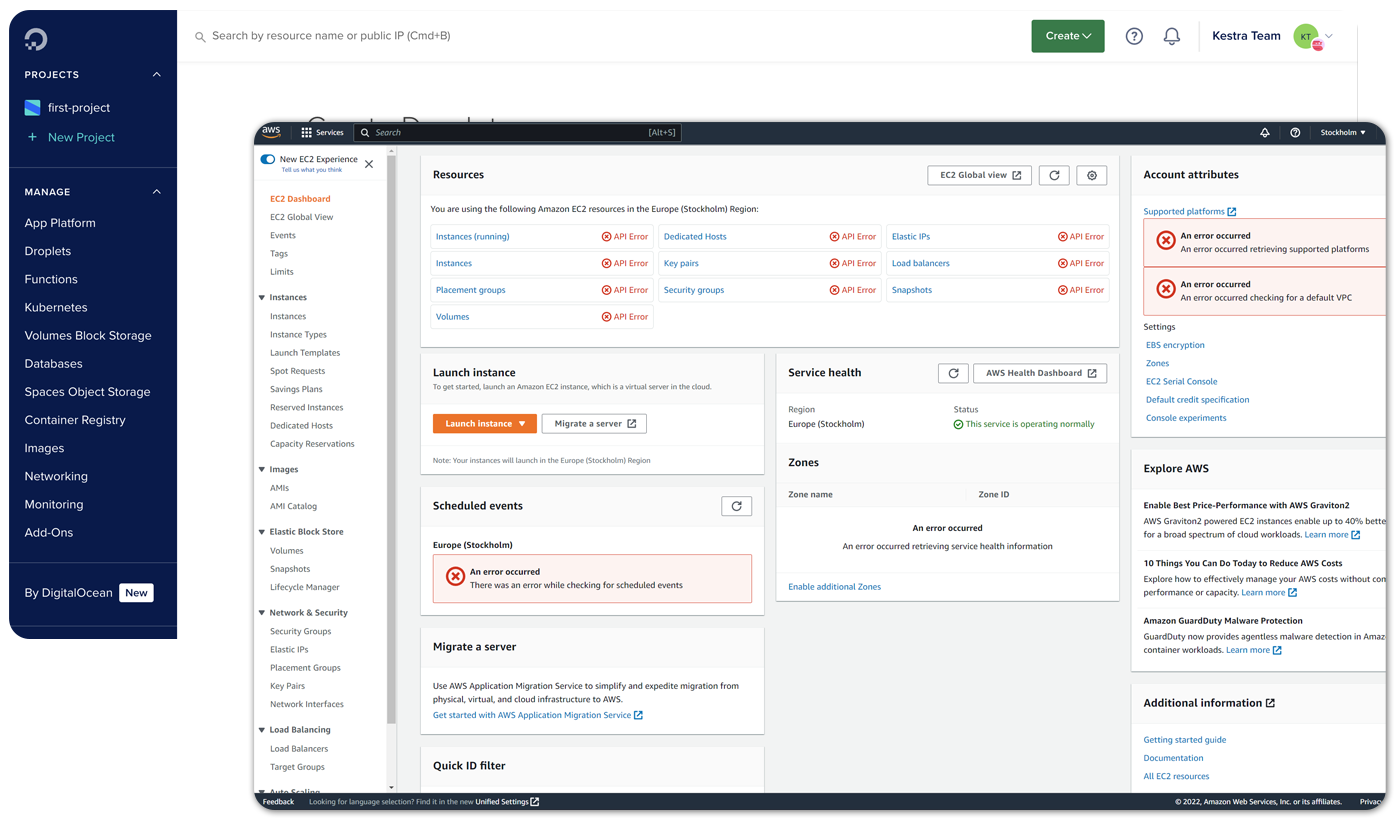Open DigitalOcean help question mark icon
1400x824 pixels.
pyautogui.click(x=1134, y=36)
